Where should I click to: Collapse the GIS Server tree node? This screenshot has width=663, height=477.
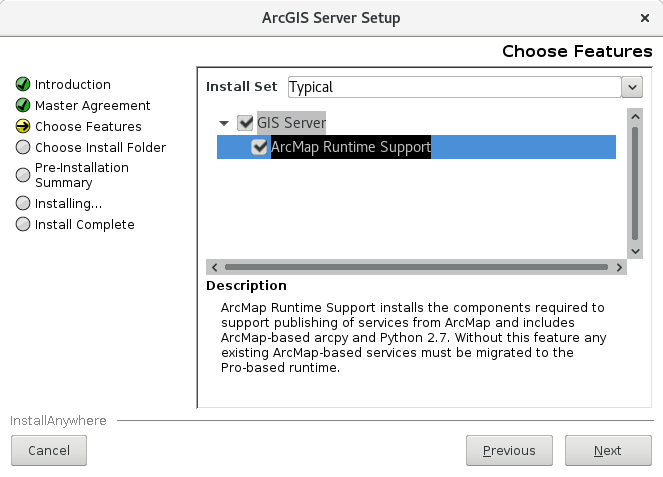(224, 123)
